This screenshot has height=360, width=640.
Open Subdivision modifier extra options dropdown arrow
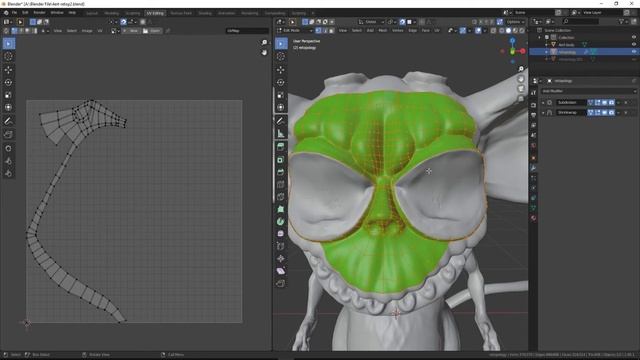click(619, 102)
